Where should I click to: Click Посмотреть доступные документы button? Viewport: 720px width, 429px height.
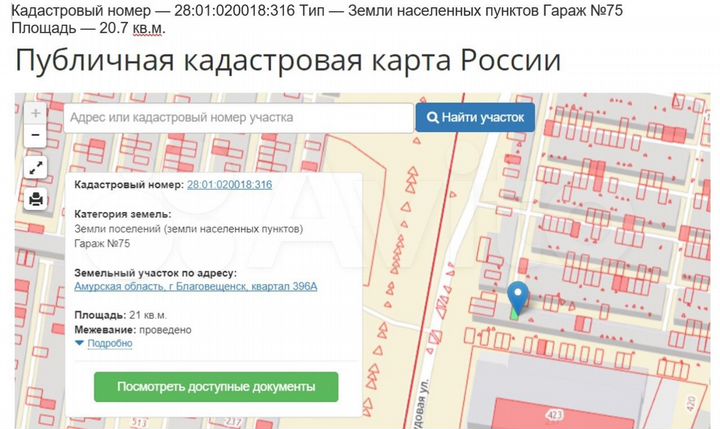coord(216,387)
